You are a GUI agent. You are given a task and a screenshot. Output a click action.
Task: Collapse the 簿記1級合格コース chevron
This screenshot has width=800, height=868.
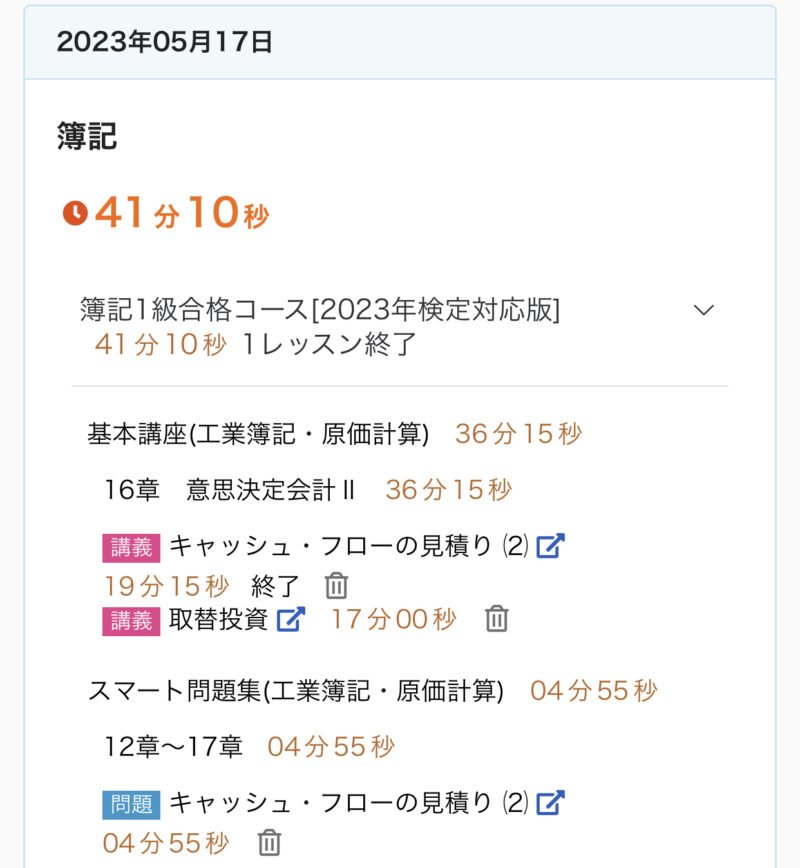pos(704,310)
